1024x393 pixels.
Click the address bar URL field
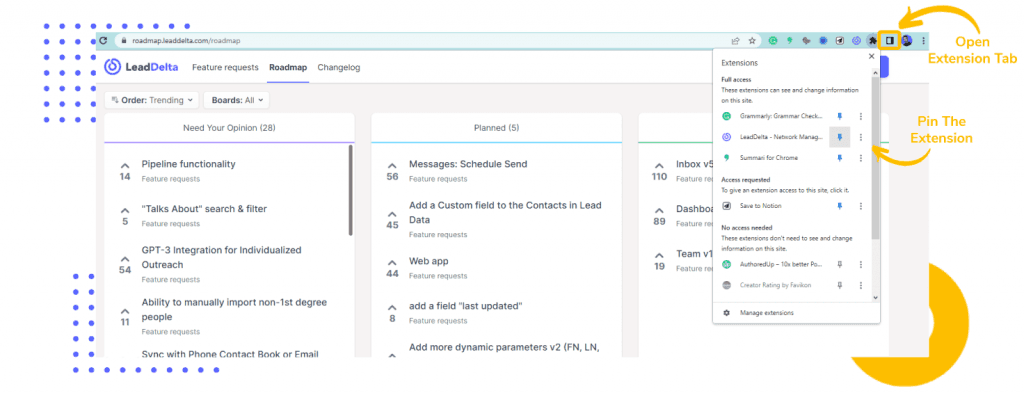point(418,40)
